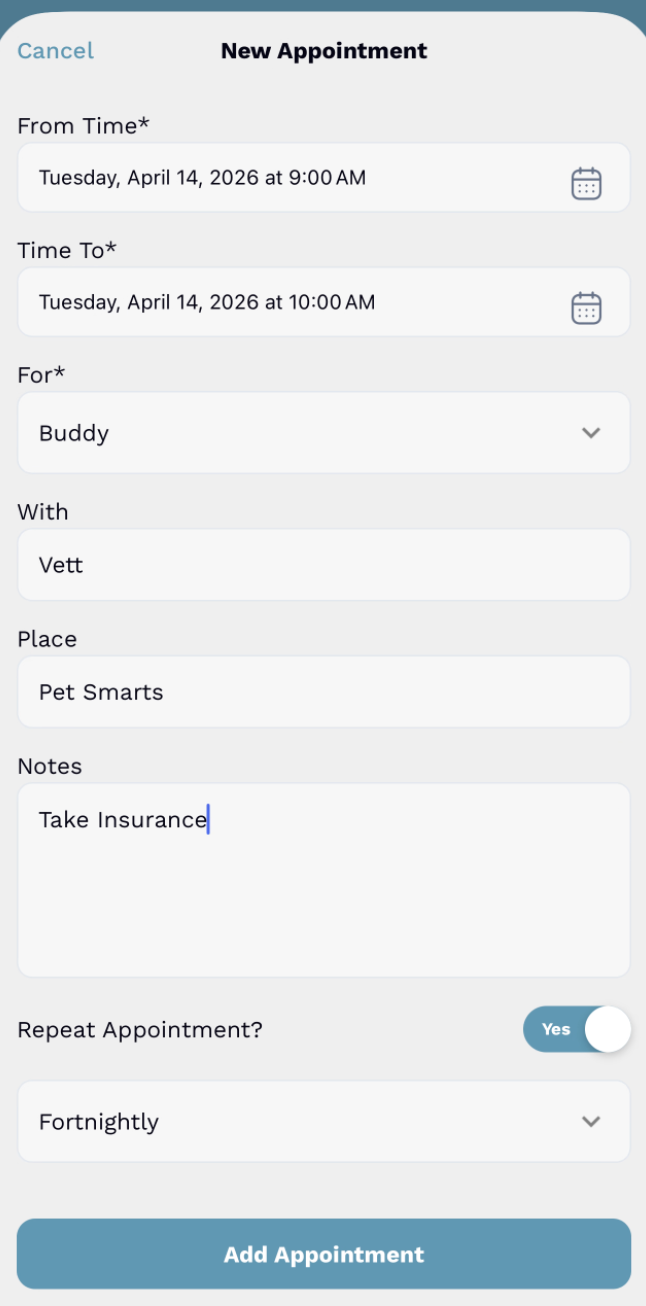Screen dimensions: 646x1306
Task: Tap Cancel to dismiss the form
Action: [x=55, y=50]
